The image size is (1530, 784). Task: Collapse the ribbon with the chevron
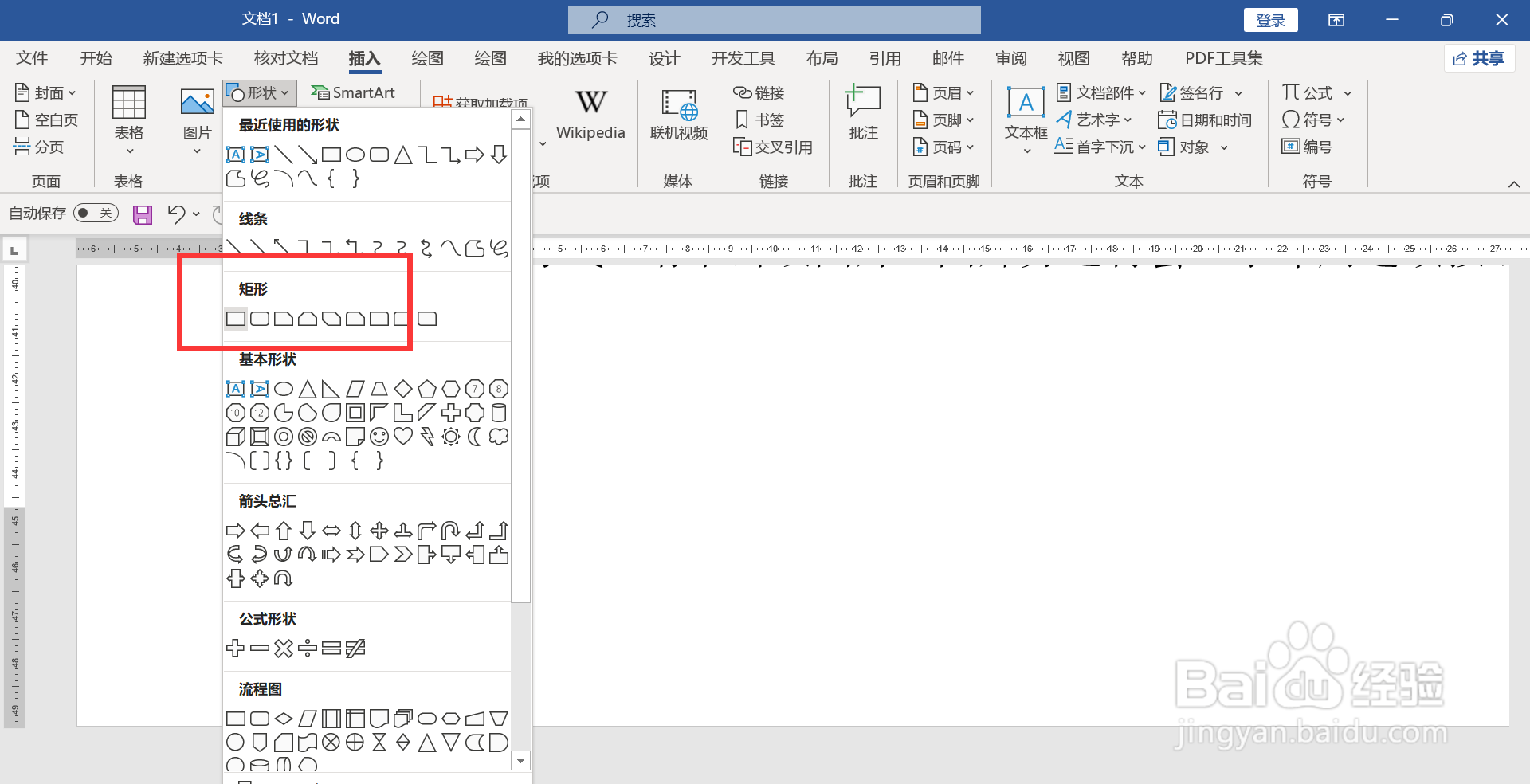pyautogui.click(x=1513, y=184)
